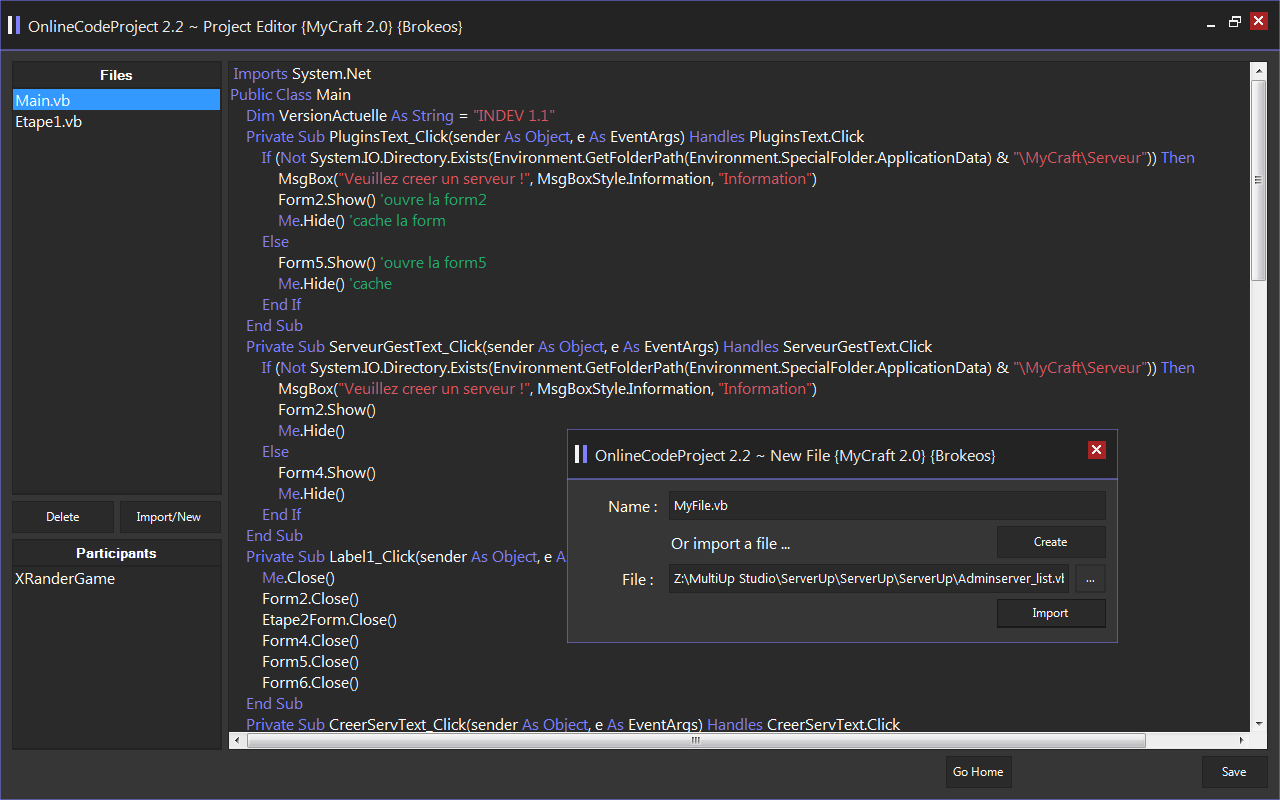The width and height of the screenshot is (1280, 800).
Task: Click the "Dim VersionActuelle As String" line
Action: click(400, 115)
